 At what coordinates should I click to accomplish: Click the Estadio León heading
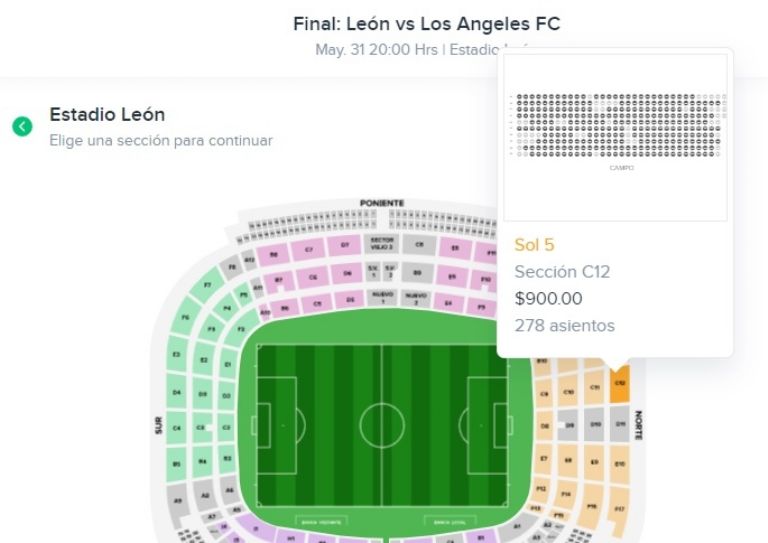107,115
